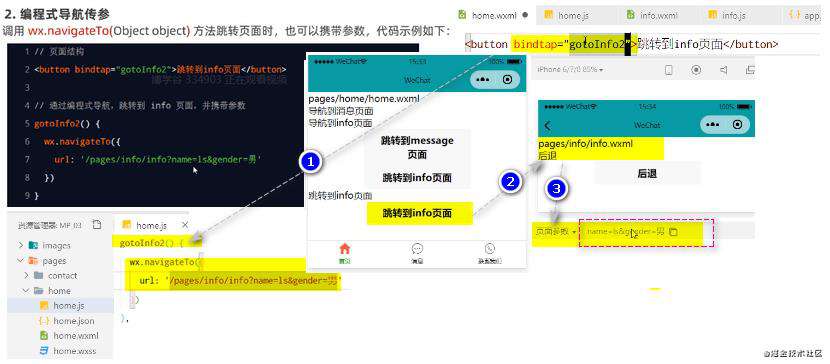Tap the contact-us phone icon in tab bar
The image size is (830, 364).
490,249
